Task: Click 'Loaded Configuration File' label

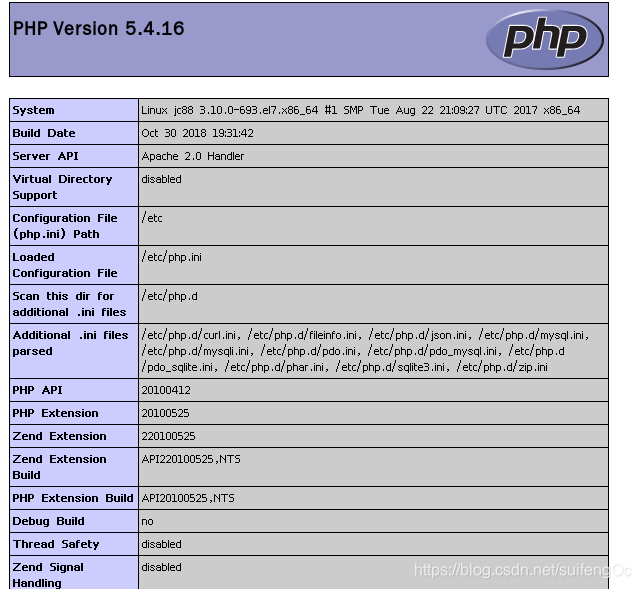Action: (65, 265)
